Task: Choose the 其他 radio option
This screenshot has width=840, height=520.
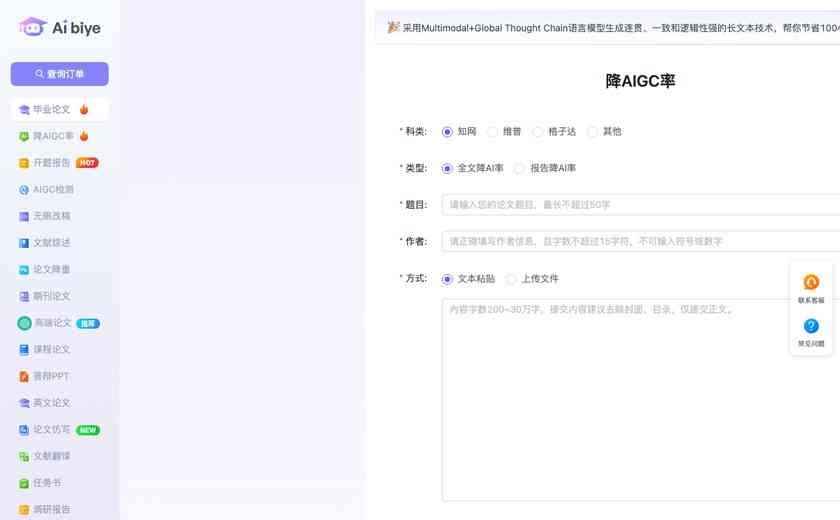Action: 592,132
